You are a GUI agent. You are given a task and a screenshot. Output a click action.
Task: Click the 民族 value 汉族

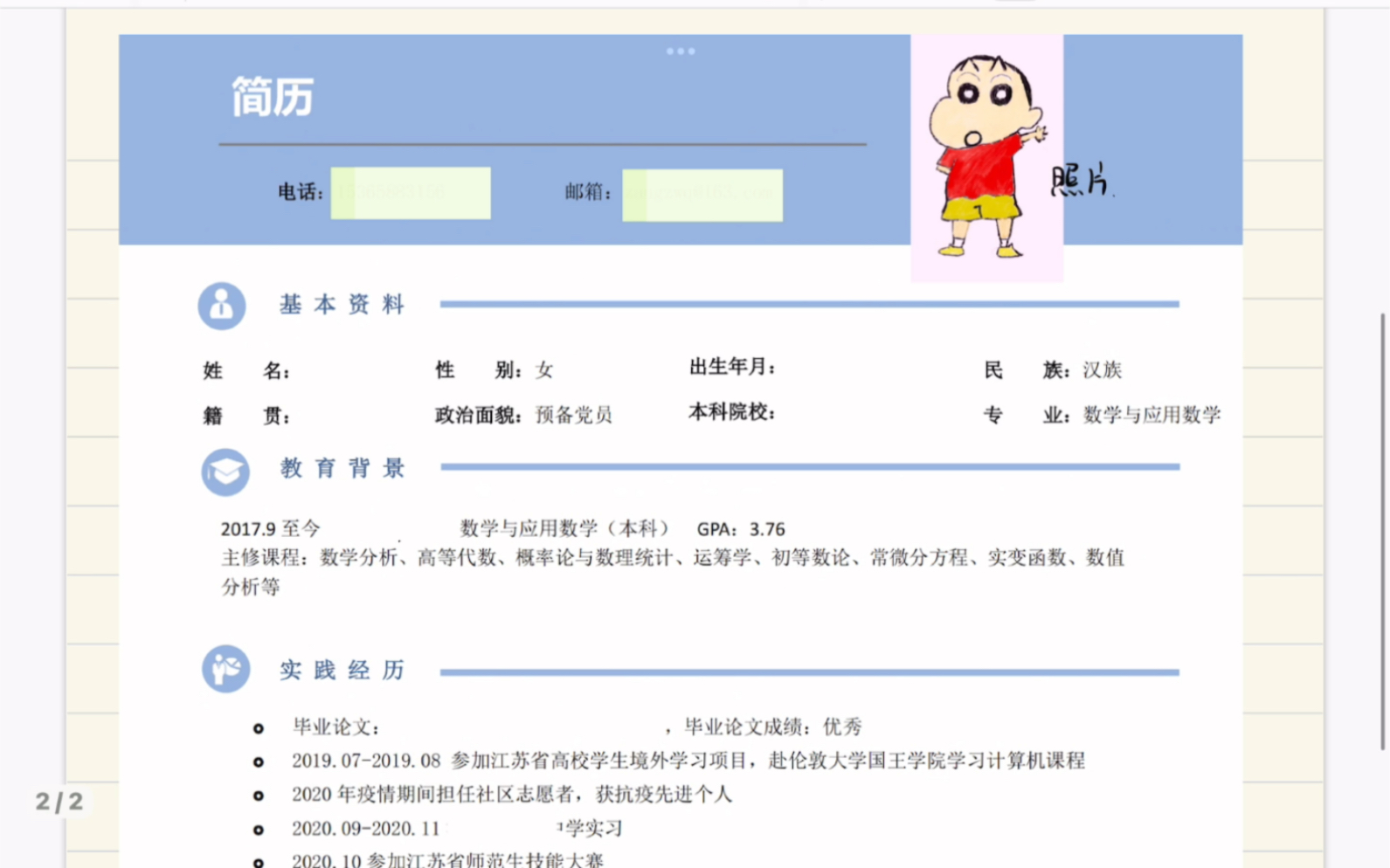(1103, 370)
